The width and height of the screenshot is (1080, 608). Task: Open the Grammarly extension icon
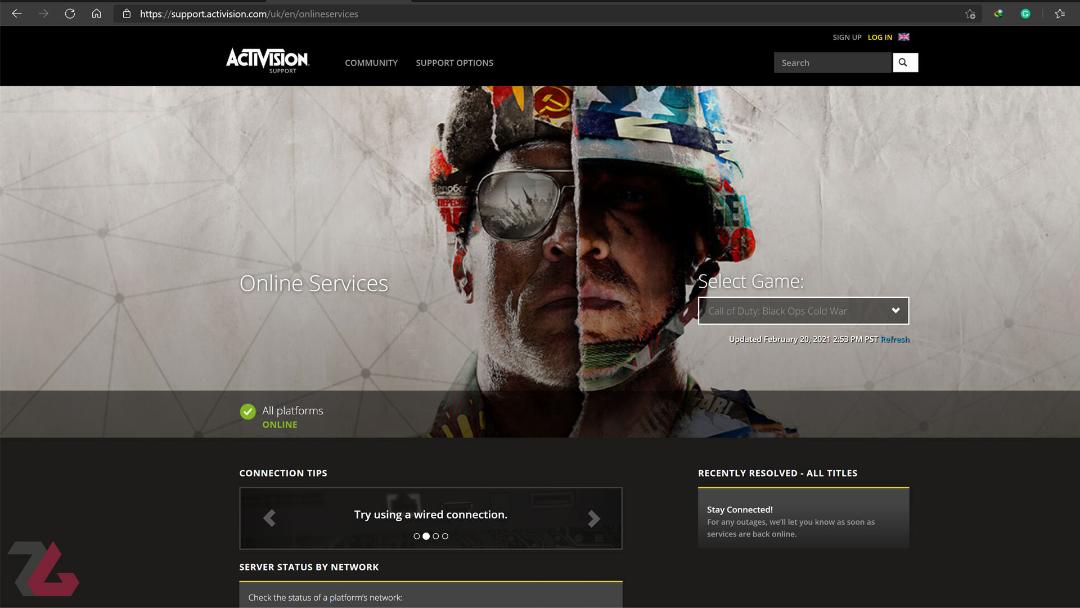[x=1026, y=14]
